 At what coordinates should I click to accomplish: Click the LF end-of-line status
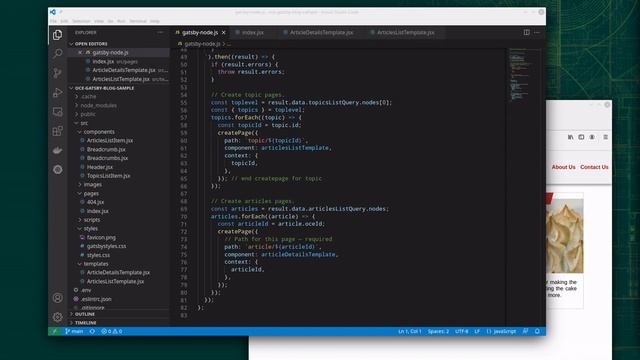coord(477,331)
